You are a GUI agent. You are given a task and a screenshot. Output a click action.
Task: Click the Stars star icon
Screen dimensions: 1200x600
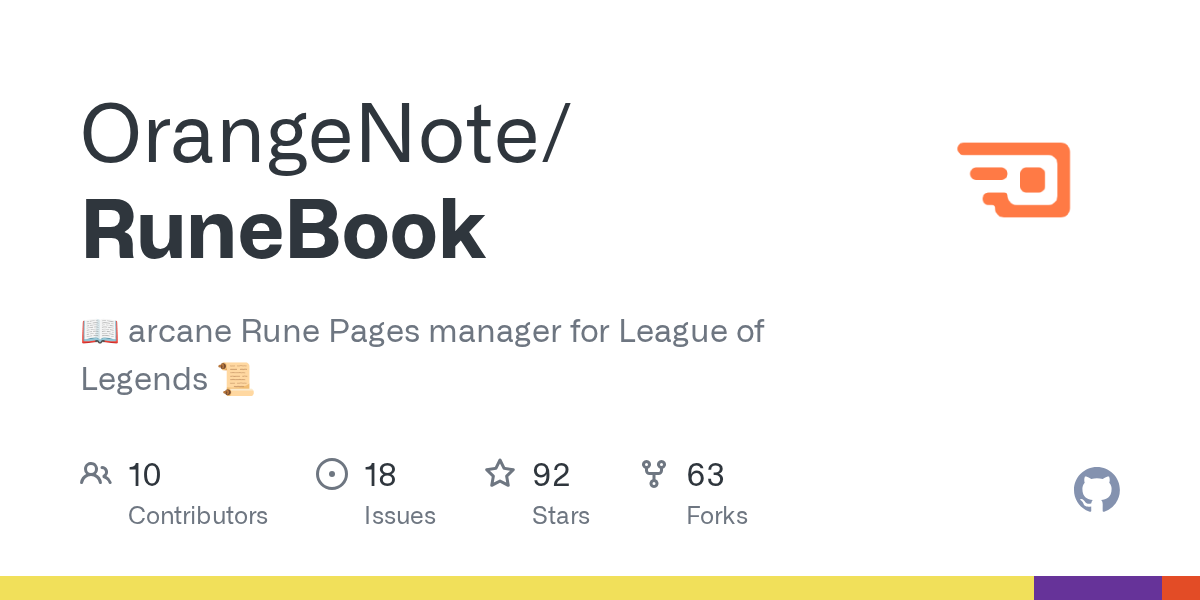pyautogui.click(x=500, y=473)
